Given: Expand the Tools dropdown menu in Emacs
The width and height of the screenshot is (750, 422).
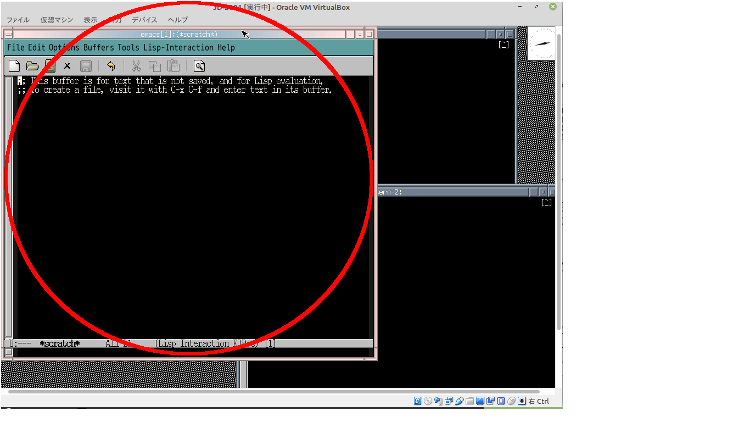Looking at the screenshot, I should (x=129, y=47).
